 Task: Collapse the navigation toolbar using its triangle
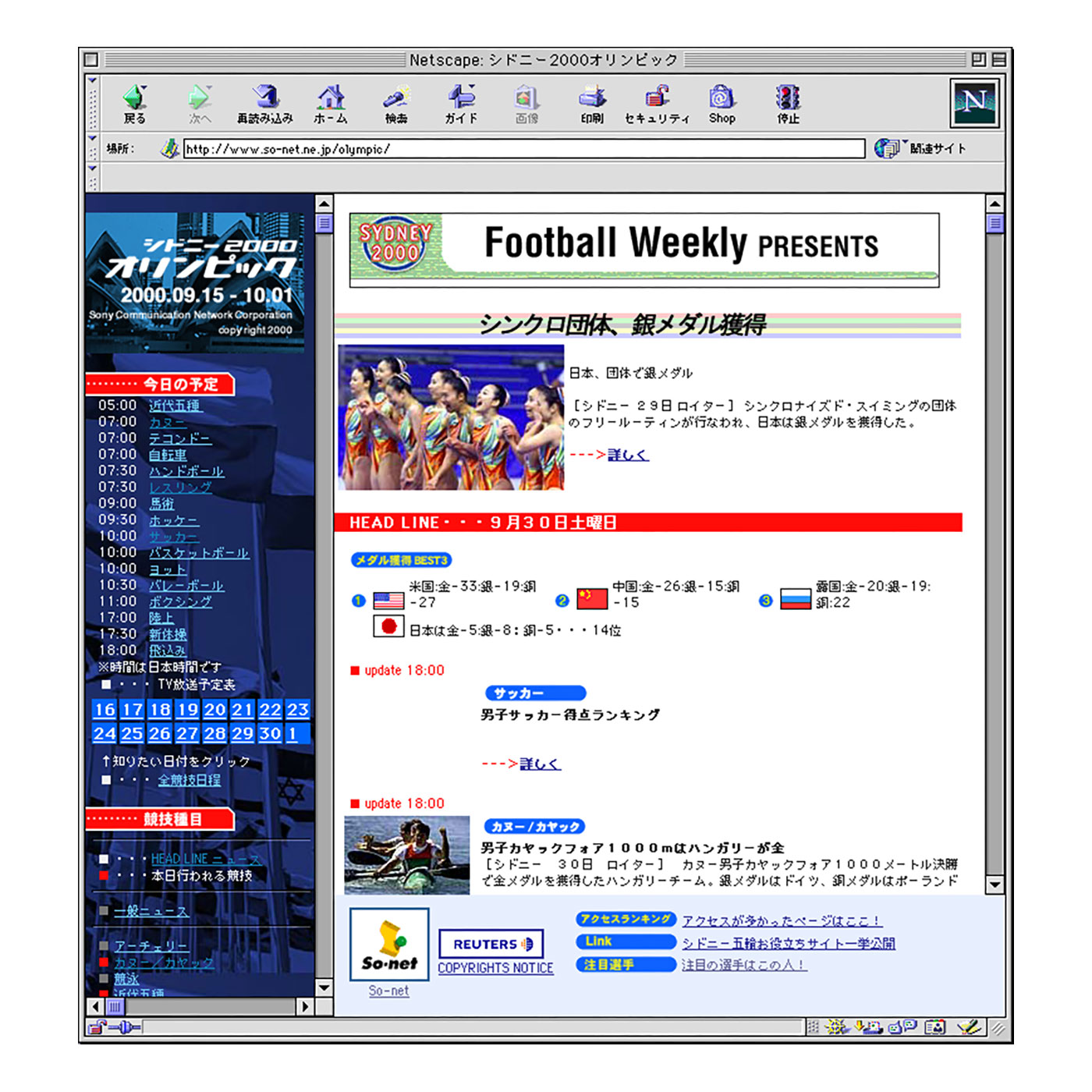tap(92, 81)
